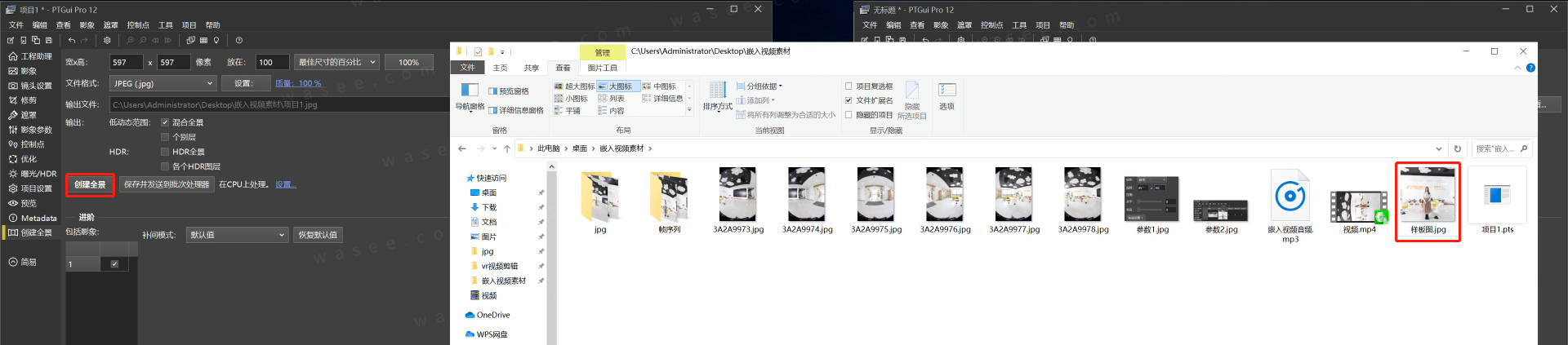
Task: Open the 工具 menu in the 项目1 PTGui window
Action: [x=166, y=25]
